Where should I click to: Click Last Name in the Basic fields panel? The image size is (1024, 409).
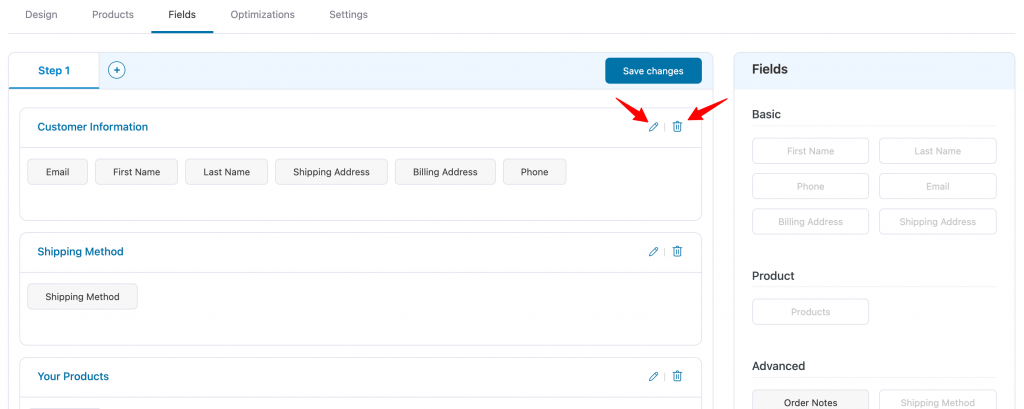click(x=938, y=151)
